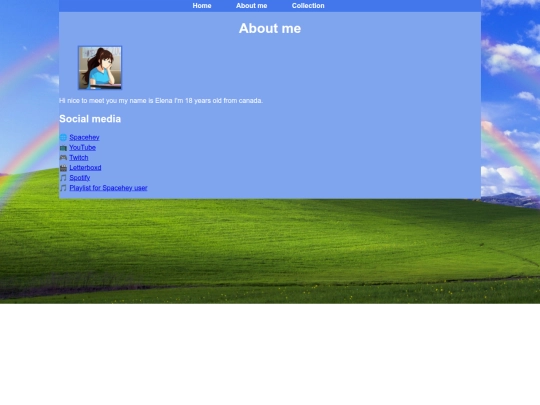Screen dimensions: 540x405
Task: Go to the Home page
Action: click(x=202, y=6)
